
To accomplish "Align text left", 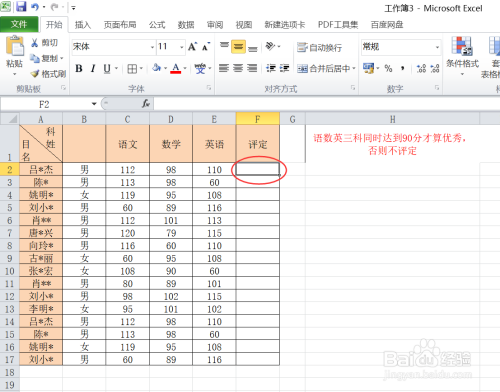I will (x=224, y=68).
